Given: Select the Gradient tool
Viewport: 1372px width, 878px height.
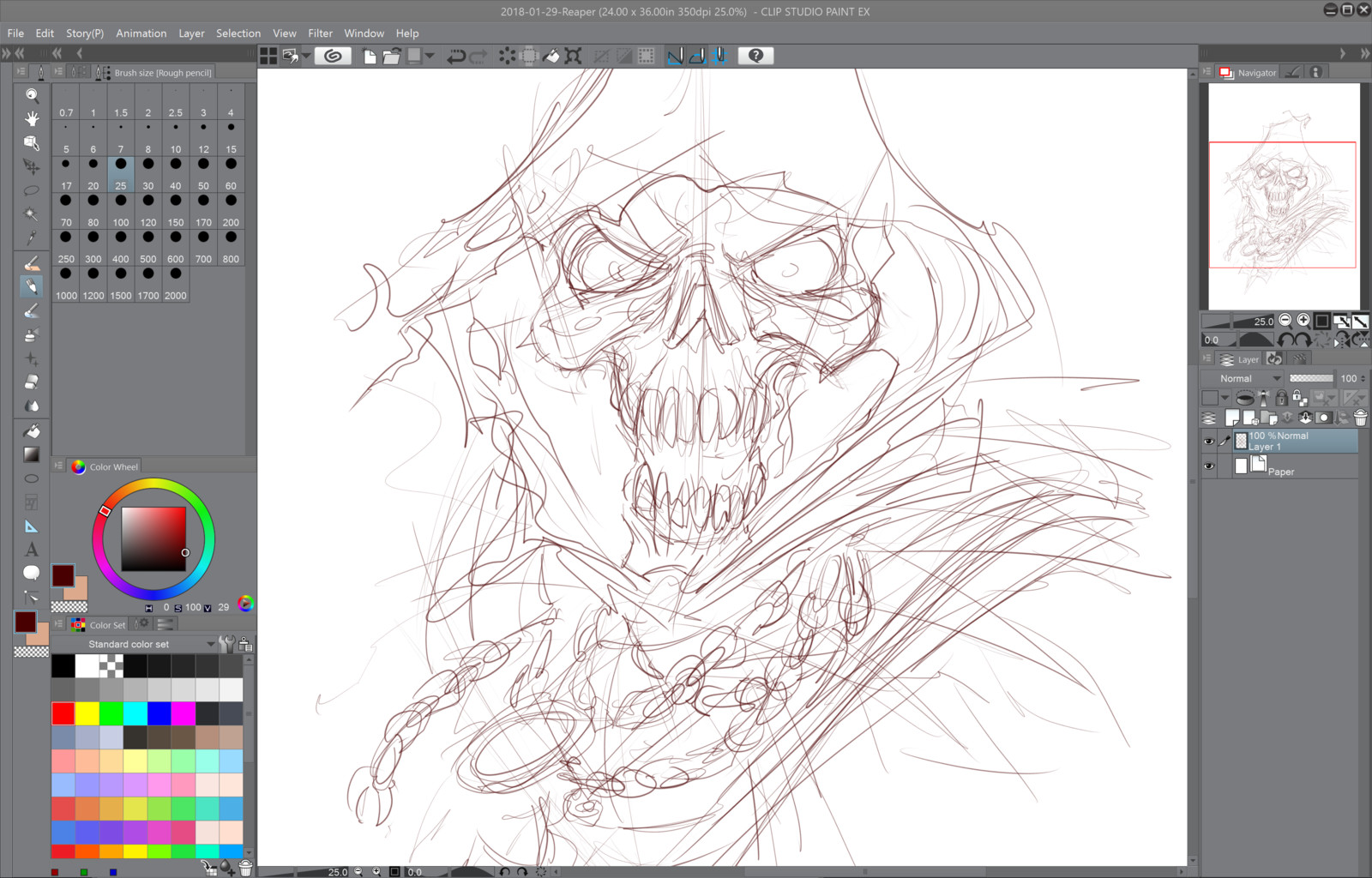Looking at the screenshot, I should tap(32, 454).
